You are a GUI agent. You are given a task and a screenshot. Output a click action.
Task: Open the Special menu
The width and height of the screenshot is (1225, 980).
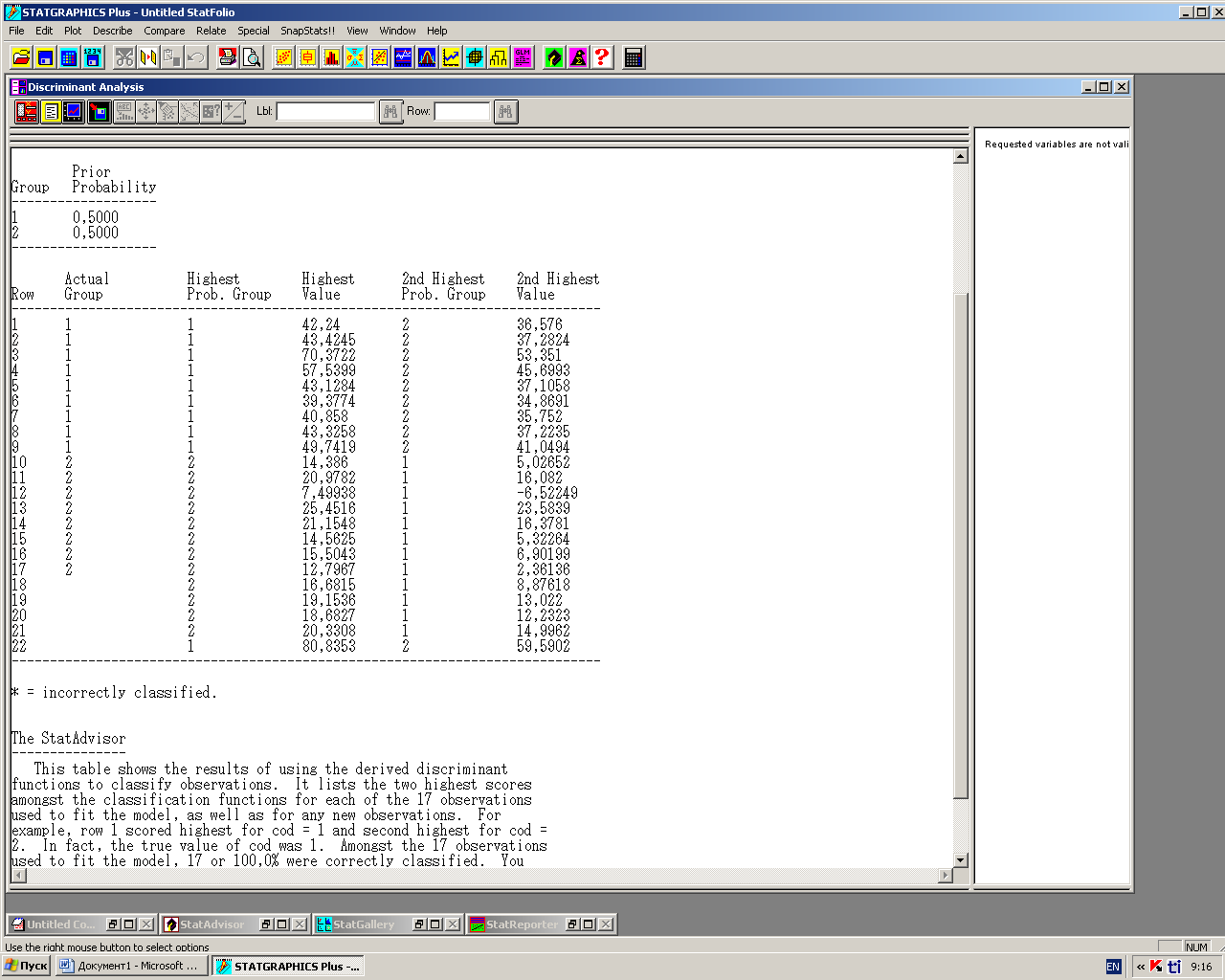[x=254, y=31]
